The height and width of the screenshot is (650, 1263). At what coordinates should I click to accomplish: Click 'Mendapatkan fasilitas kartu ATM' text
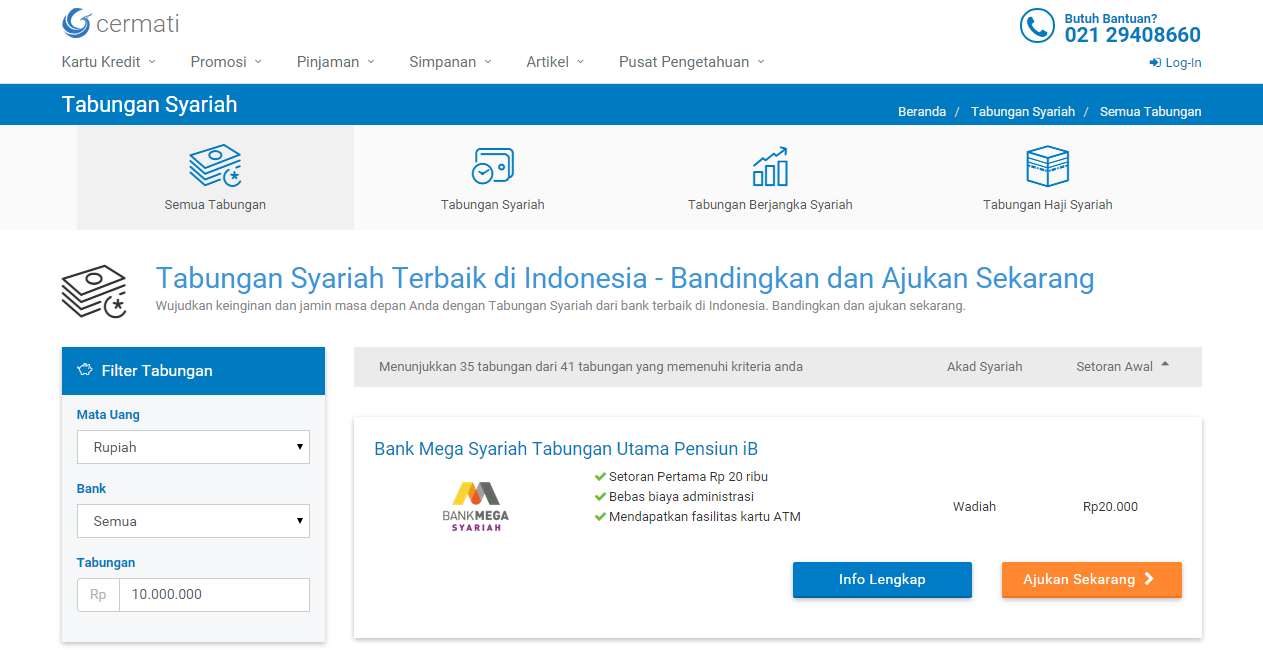(x=705, y=517)
